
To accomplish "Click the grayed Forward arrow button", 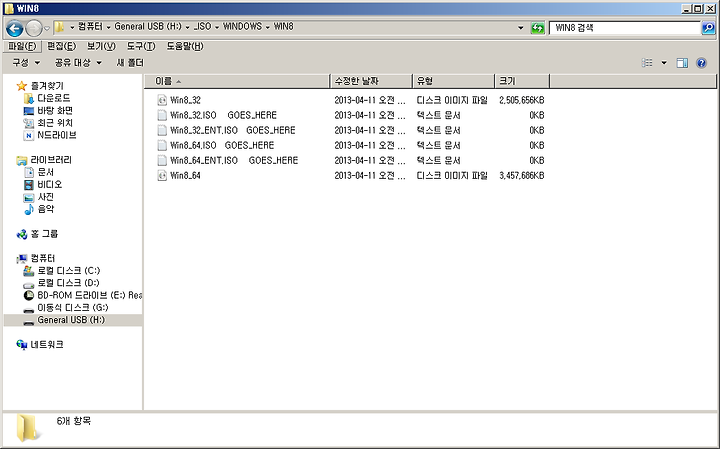I will pyautogui.click(x=34, y=29).
